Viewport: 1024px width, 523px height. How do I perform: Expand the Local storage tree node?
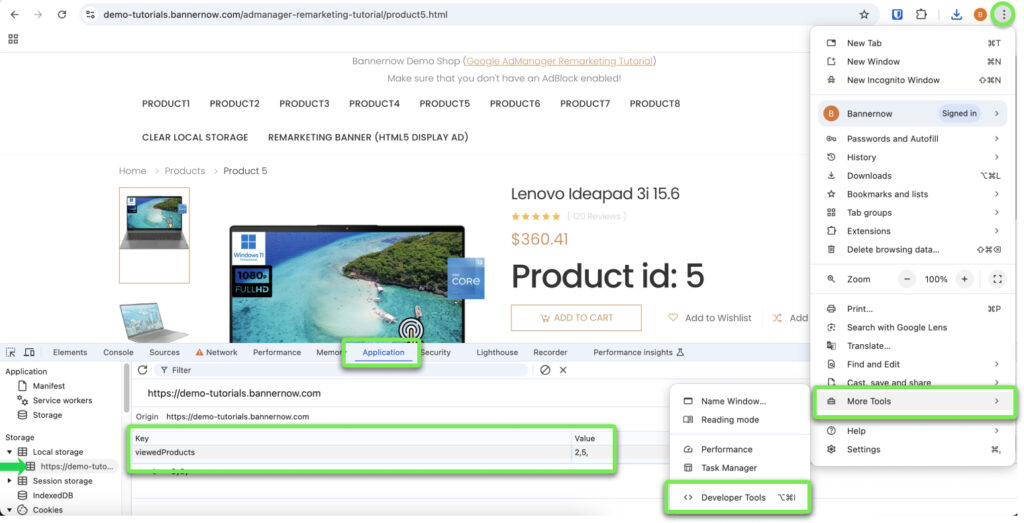9,452
